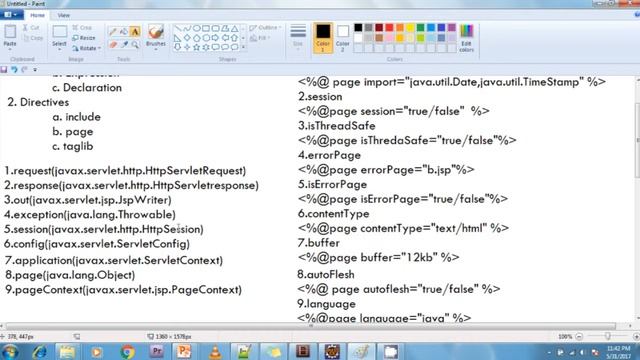
Task: Open the Paste dropdown arrow
Action: [x=10, y=49]
